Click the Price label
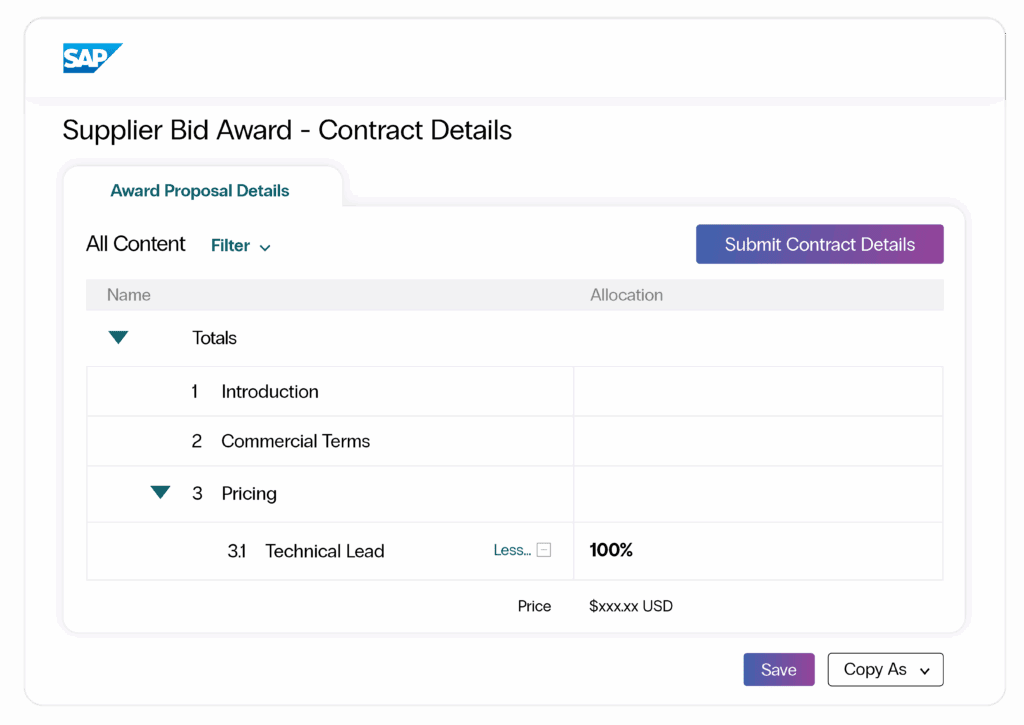The image size is (1024, 725). 534,606
